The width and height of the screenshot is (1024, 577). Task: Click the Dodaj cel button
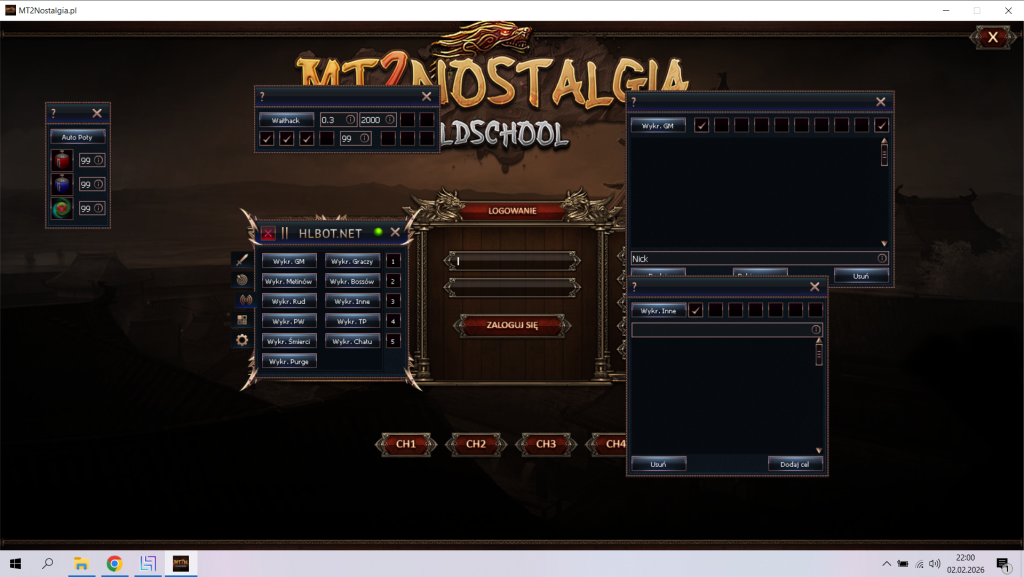[x=795, y=464]
